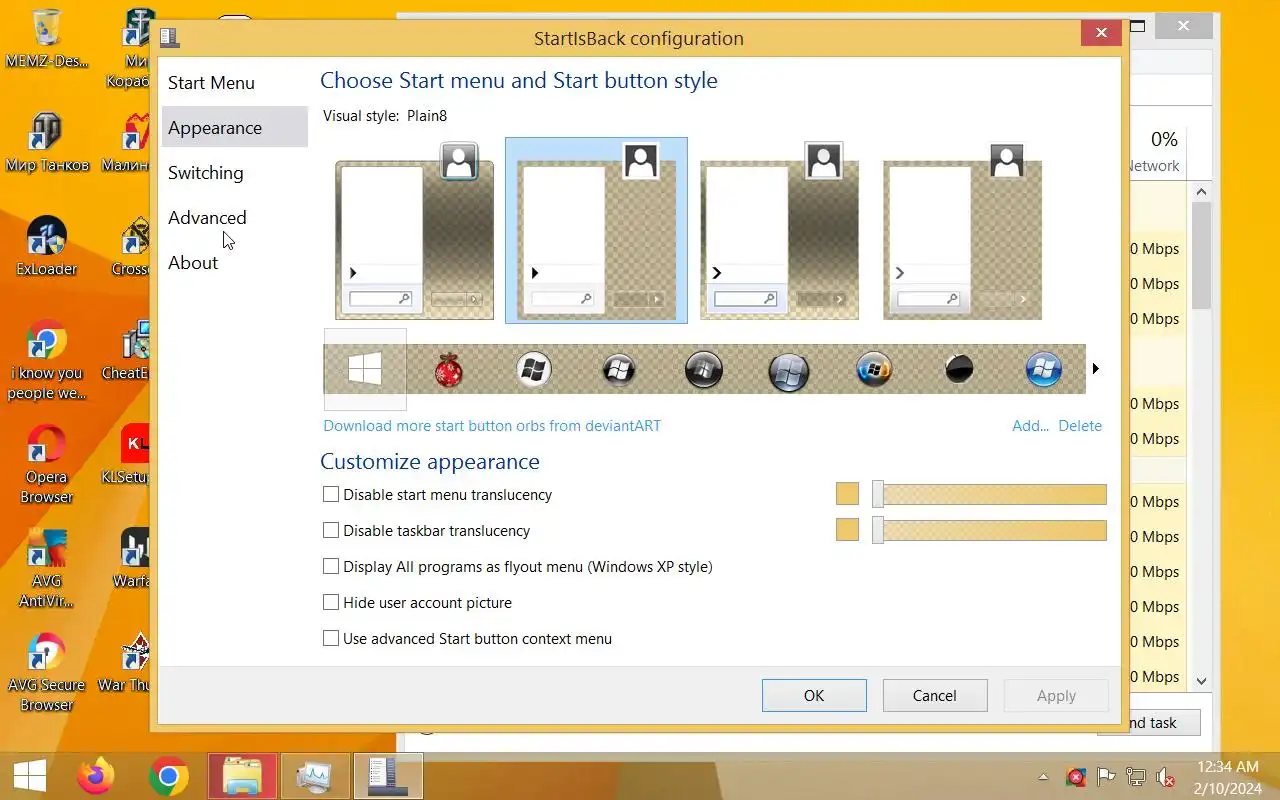Click the StartIsBack title bar icon
Image resolution: width=1280 pixels, height=800 pixels.
coord(170,38)
